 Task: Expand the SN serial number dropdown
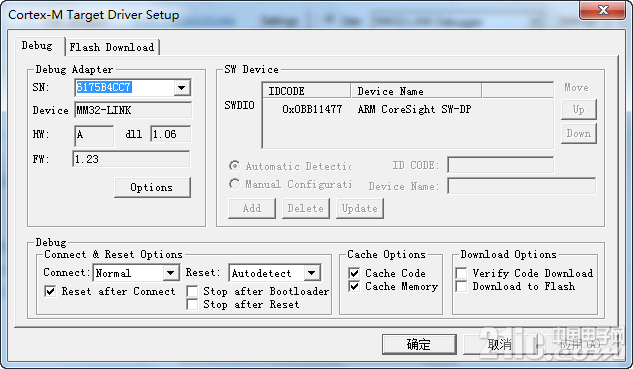182,88
